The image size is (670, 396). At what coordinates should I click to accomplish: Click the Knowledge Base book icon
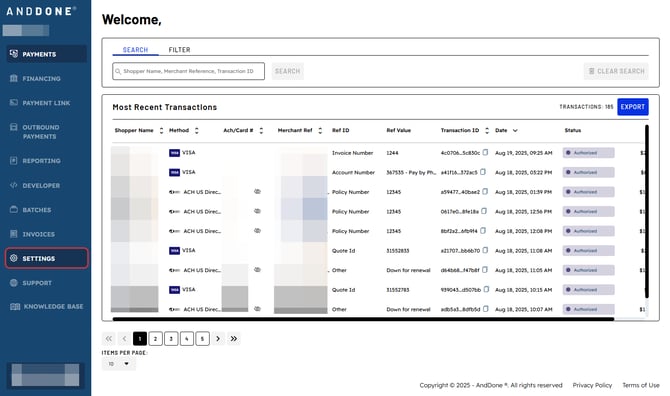click(15, 306)
